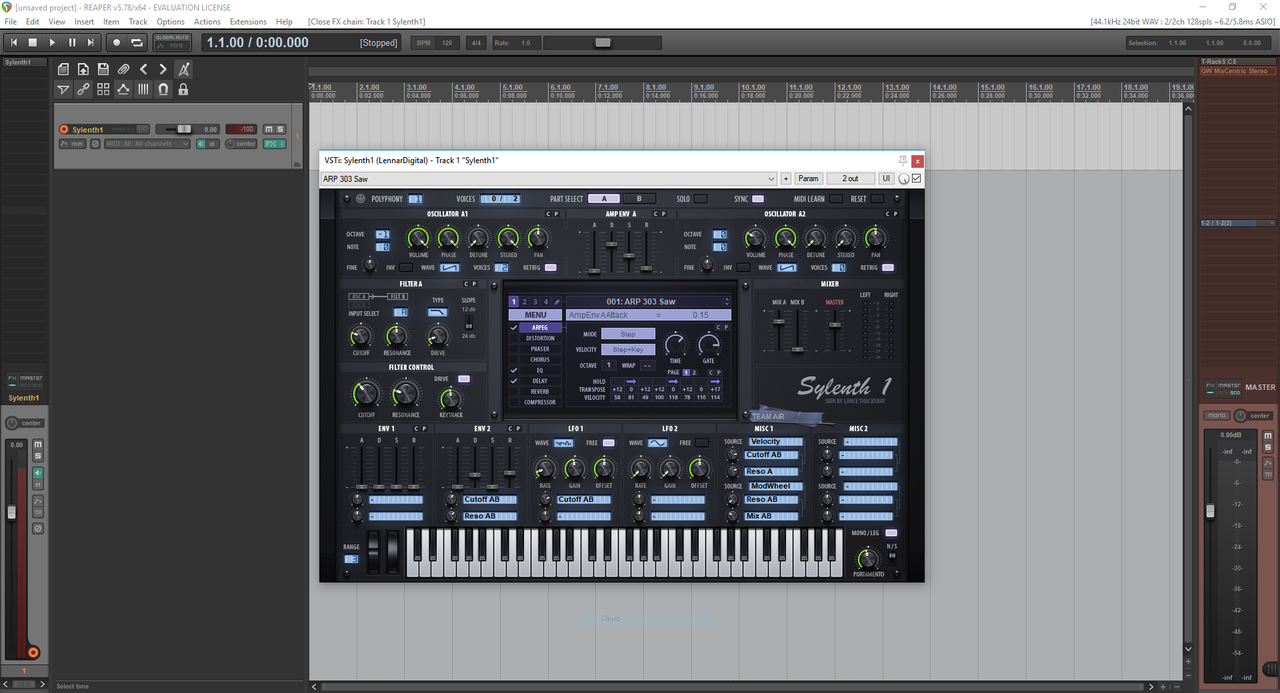Image resolution: width=1280 pixels, height=693 pixels.
Task: Click the transport Stop button
Action: pos(33,42)
